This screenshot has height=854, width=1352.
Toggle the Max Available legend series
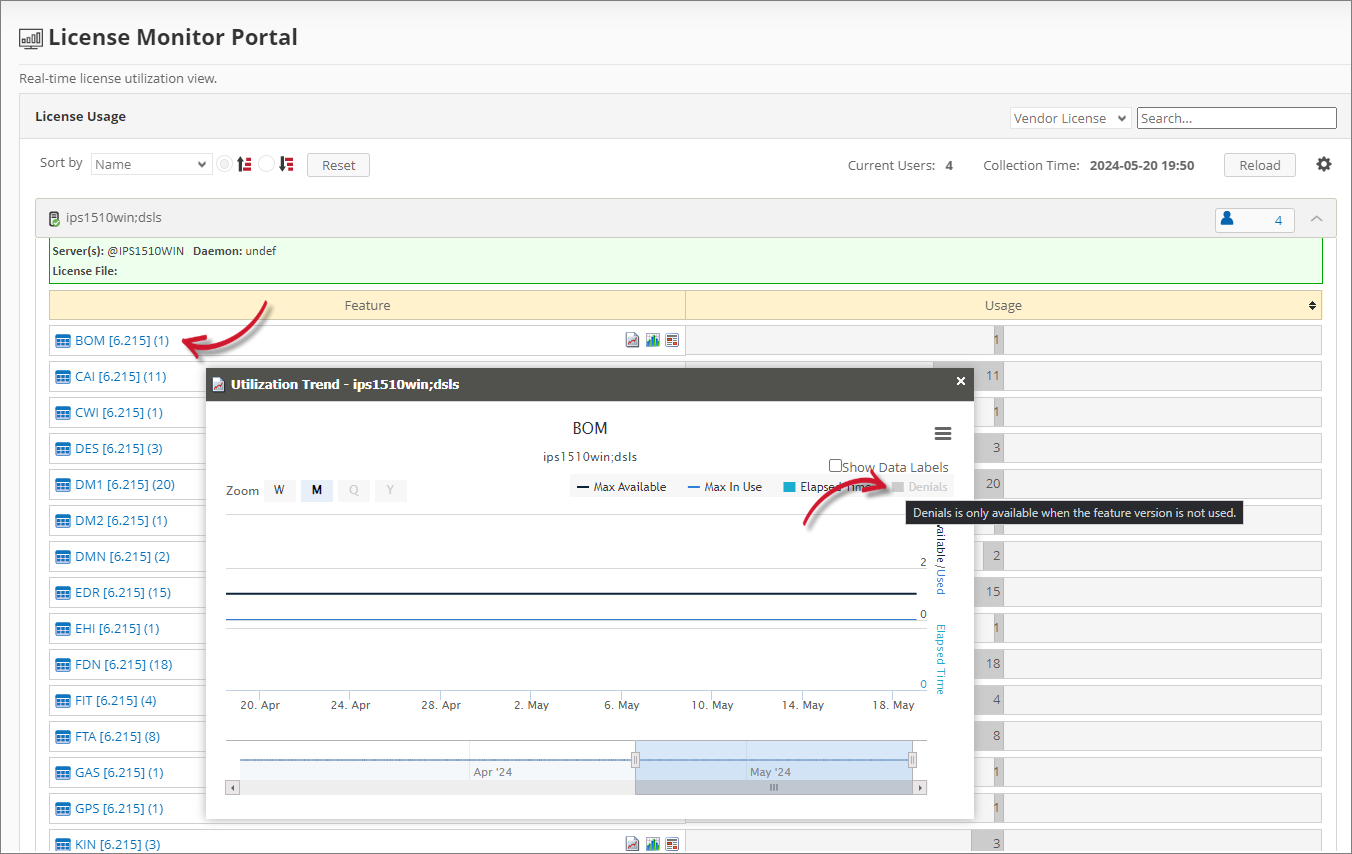[621, 487]
